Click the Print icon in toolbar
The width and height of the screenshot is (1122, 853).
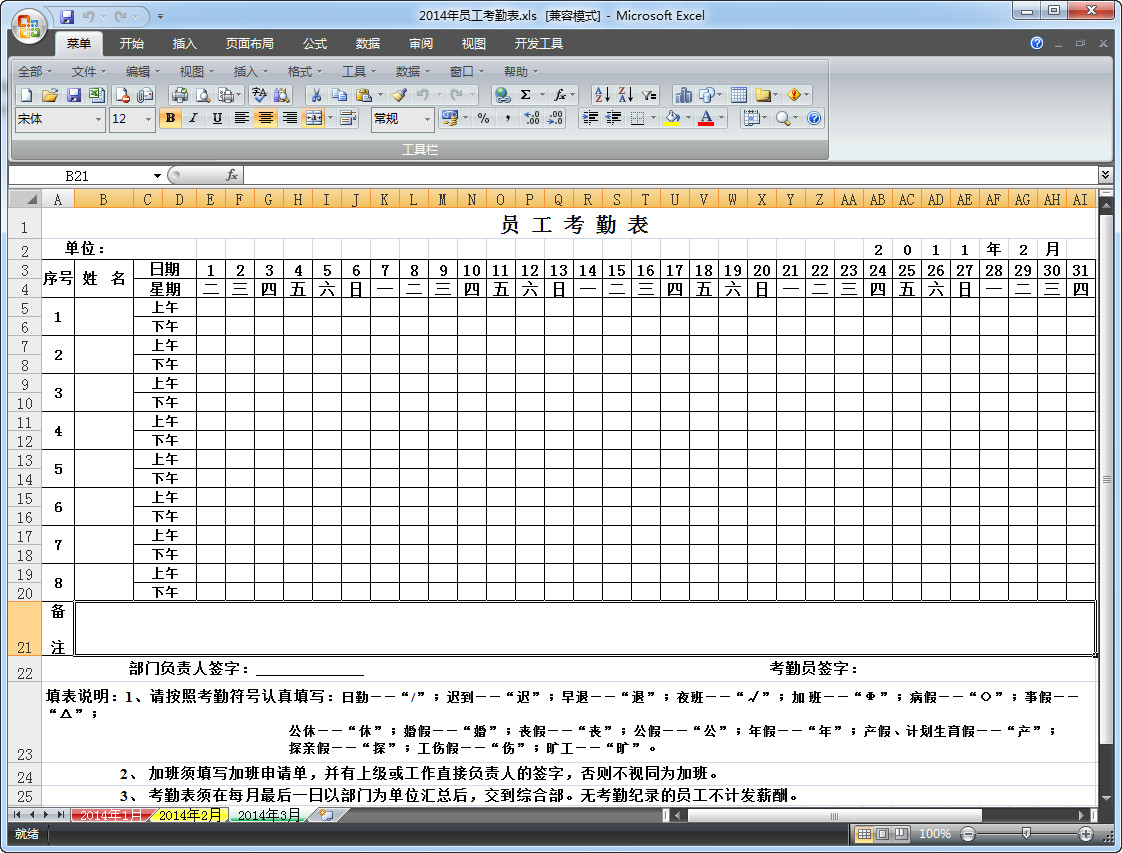tap(180, 94)
